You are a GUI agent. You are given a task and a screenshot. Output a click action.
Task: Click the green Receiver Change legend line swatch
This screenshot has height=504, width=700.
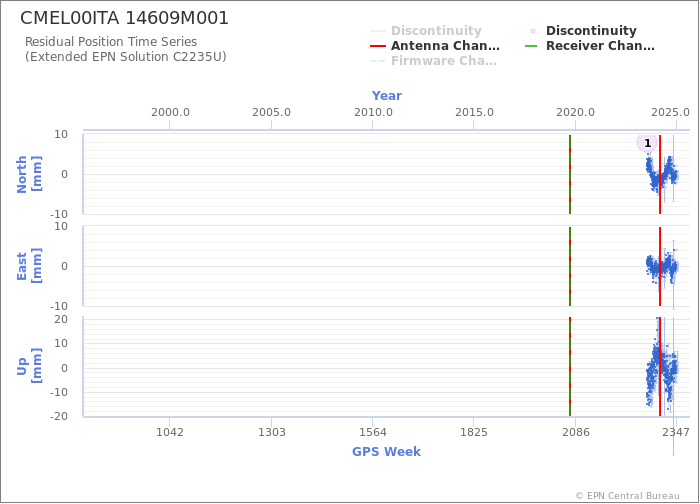(x=531, y=46)
